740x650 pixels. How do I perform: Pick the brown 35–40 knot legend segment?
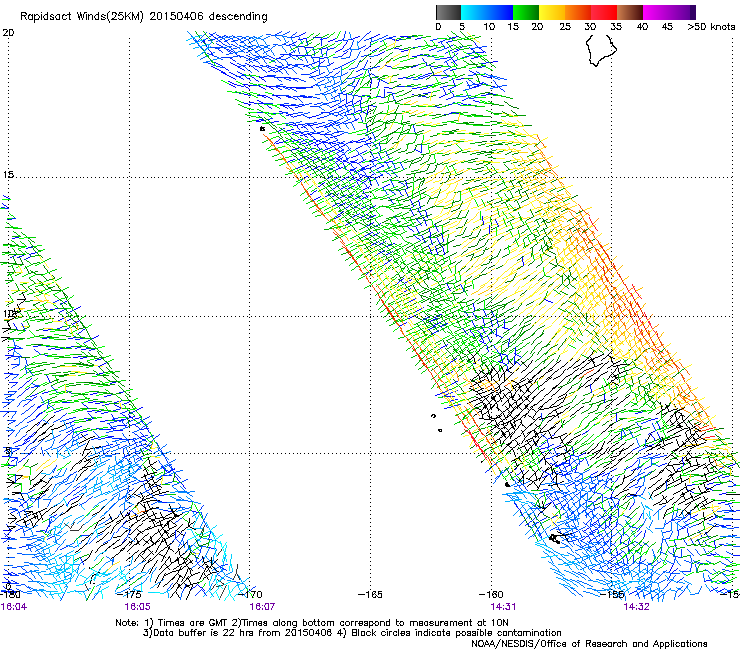pos(630,12)
